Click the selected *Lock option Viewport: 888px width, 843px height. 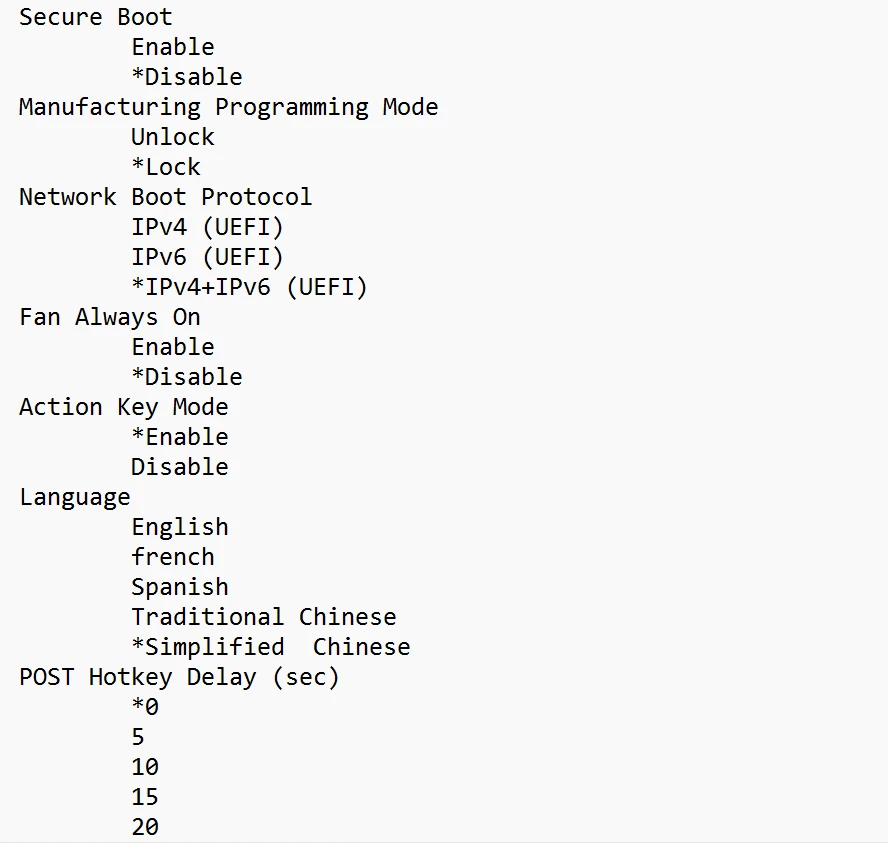pyautogui.click(x=166, y=167)
